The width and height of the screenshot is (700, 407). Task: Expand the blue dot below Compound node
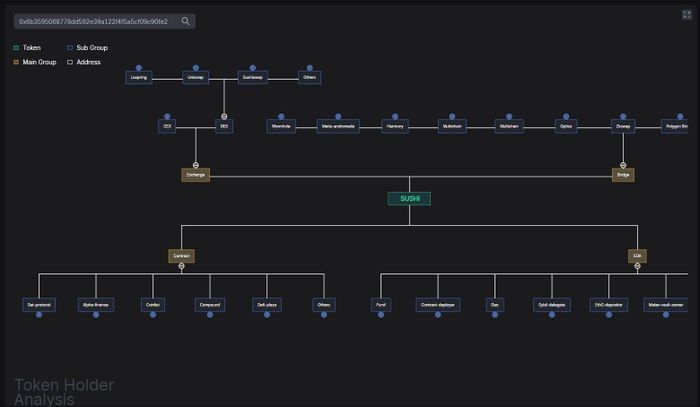[x=210, y=315]
